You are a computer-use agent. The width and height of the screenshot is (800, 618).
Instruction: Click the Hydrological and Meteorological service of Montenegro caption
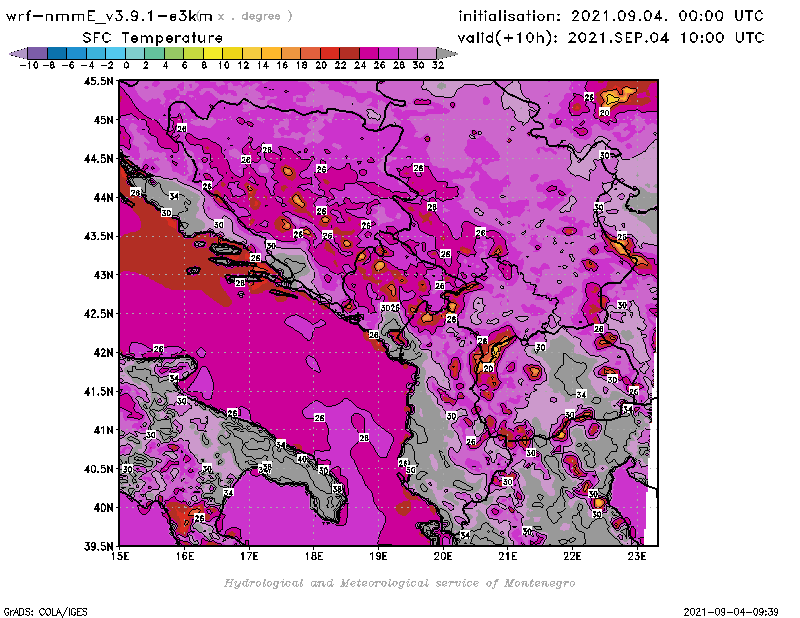pyautogui.click(x=399, y=583)
